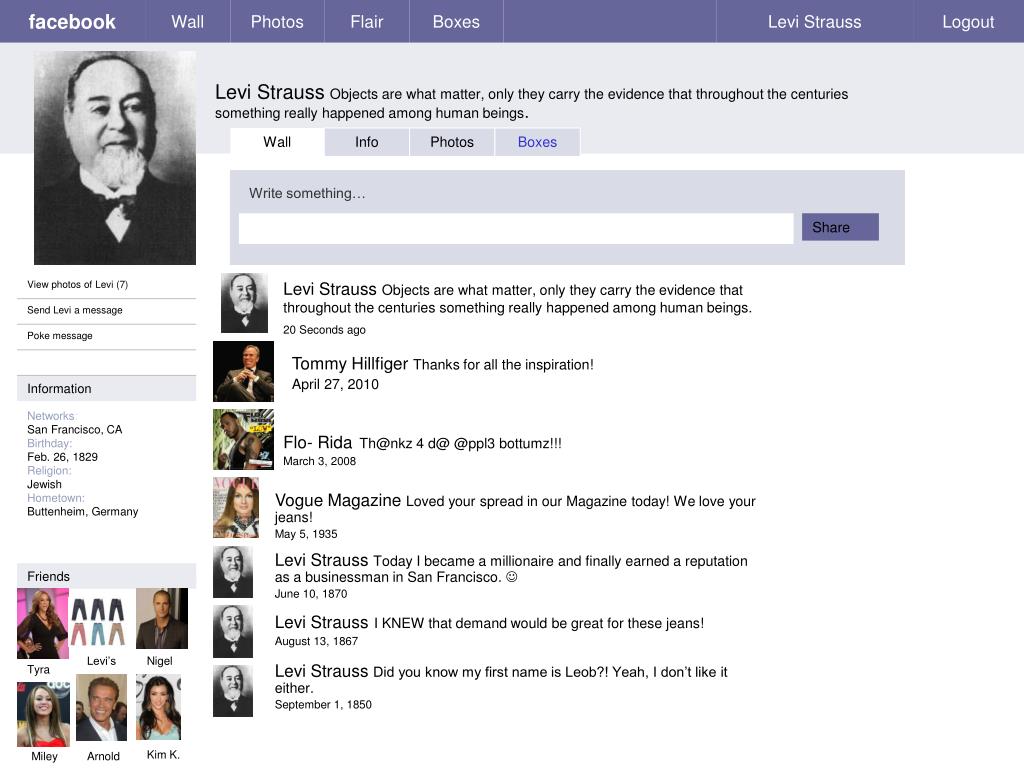Click the September 1, 1850 timestamp
The width and height of the screenshot is (1024, 768).
[323, 705]
